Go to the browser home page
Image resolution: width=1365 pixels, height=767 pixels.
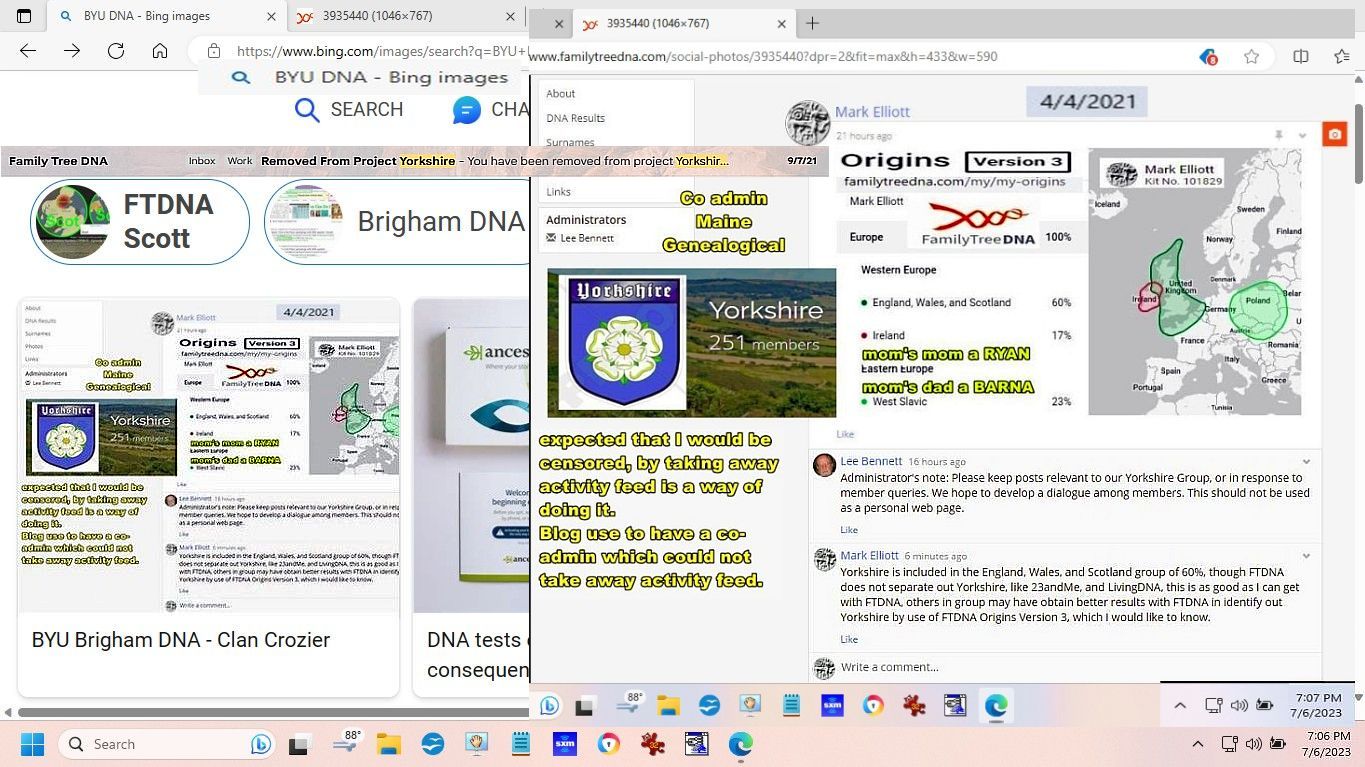pyautogui.click(x=160, y=51)
